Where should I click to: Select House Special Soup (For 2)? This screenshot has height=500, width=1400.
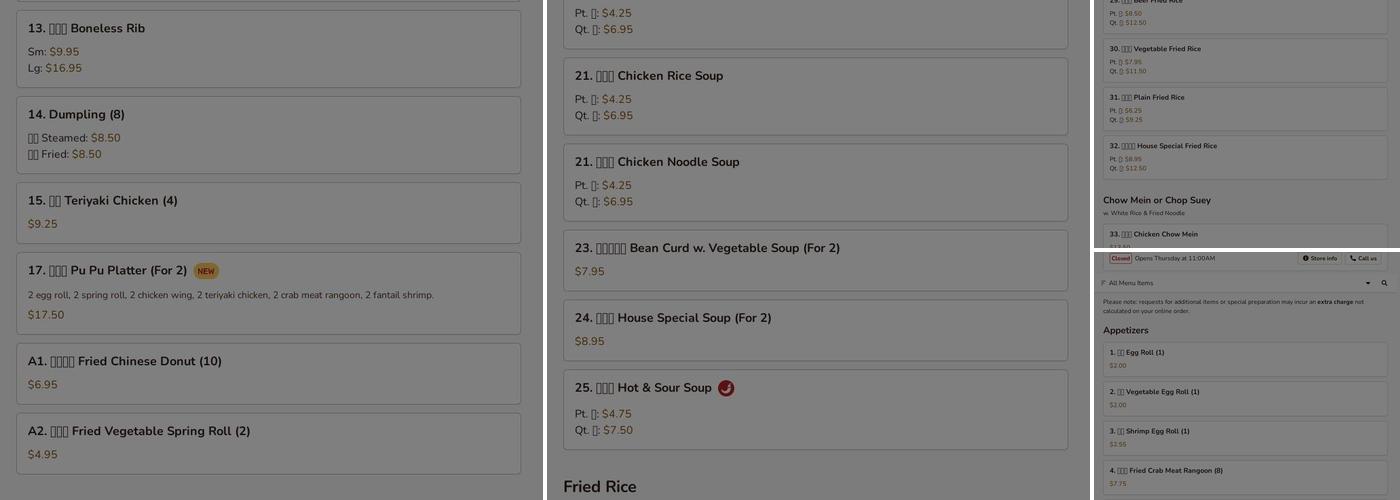(x=815, y=329)
